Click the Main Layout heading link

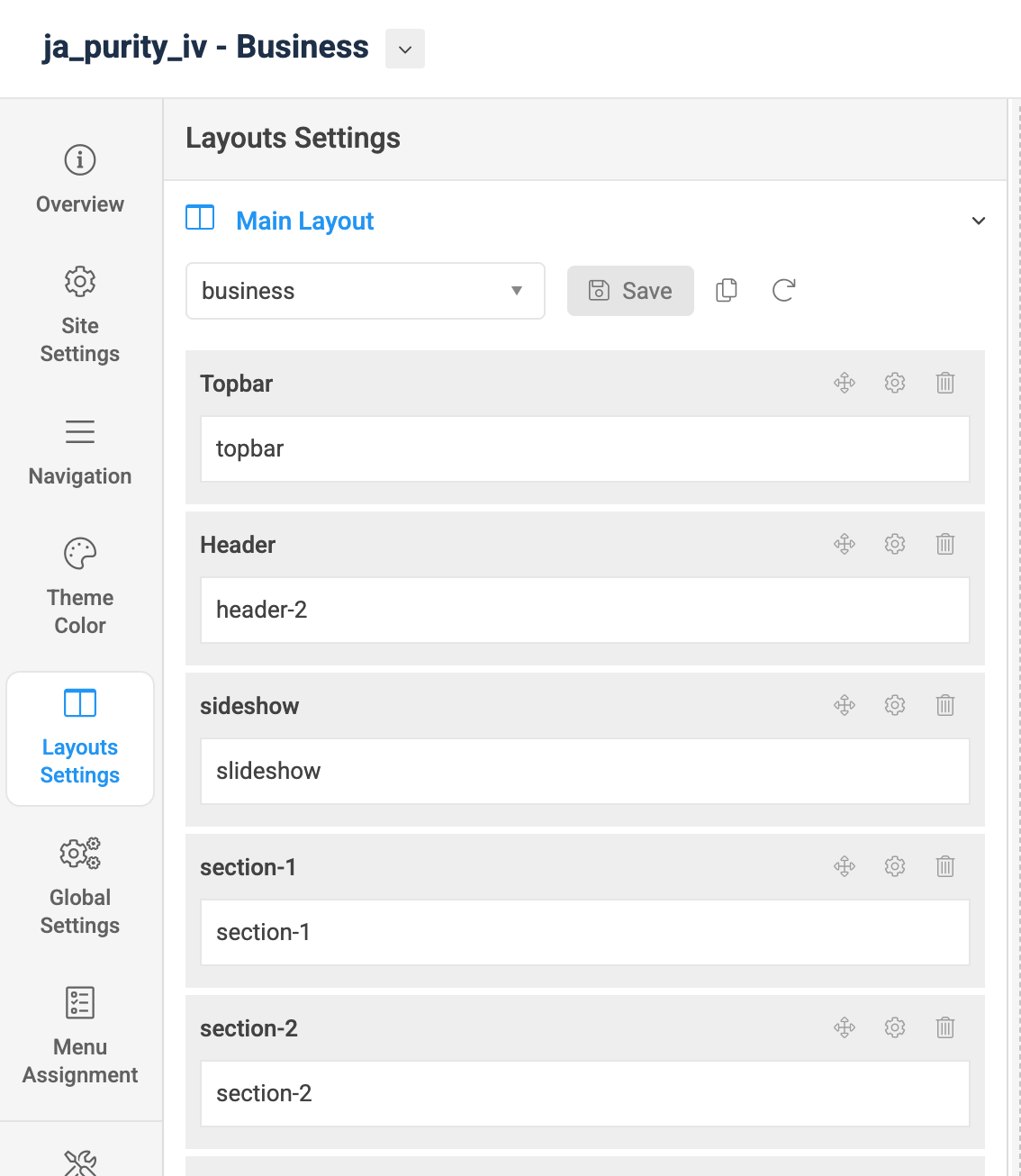point(304,221)
